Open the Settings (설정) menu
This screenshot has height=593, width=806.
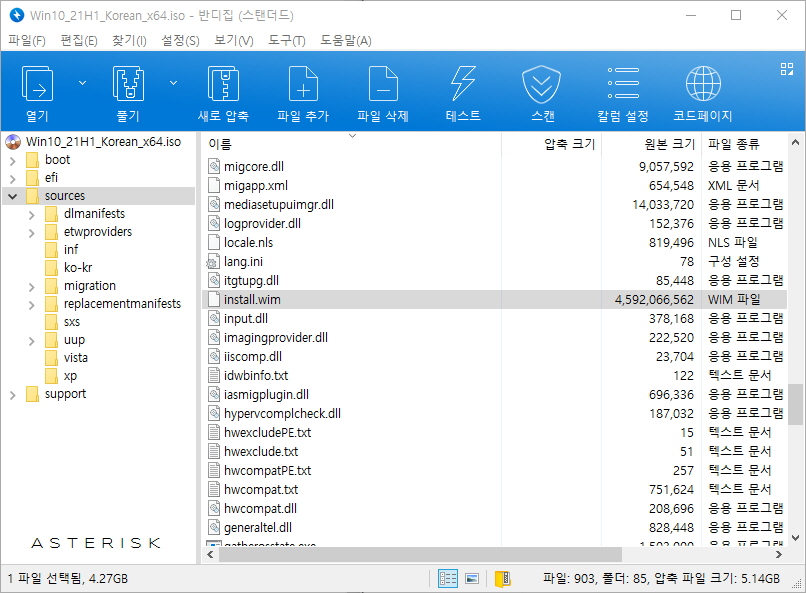180,41
